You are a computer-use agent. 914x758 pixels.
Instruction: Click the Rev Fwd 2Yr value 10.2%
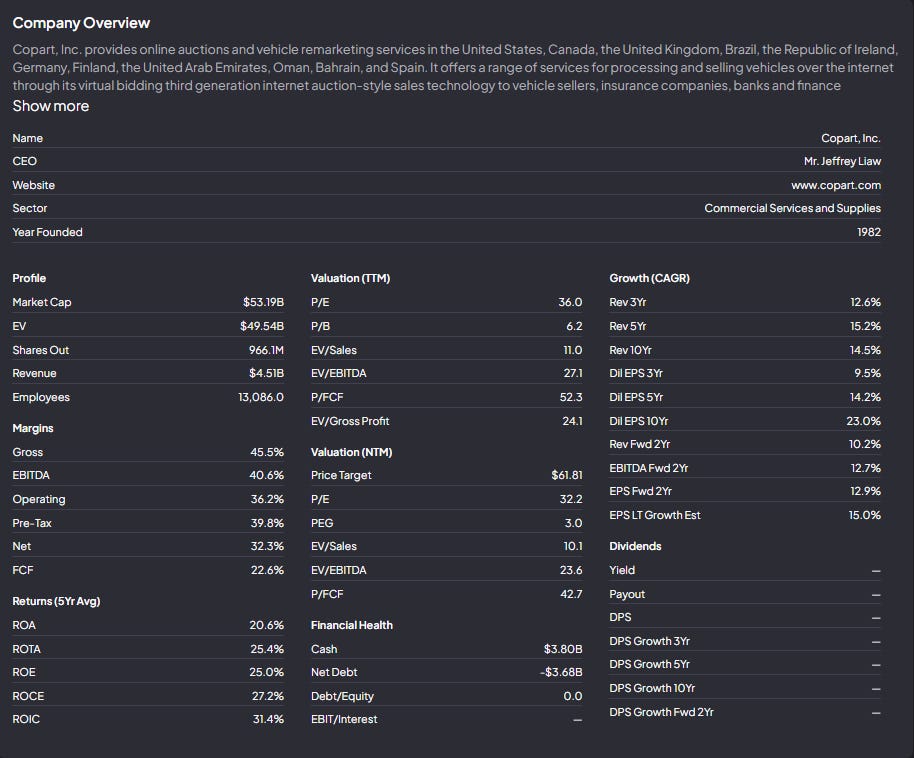864,444
